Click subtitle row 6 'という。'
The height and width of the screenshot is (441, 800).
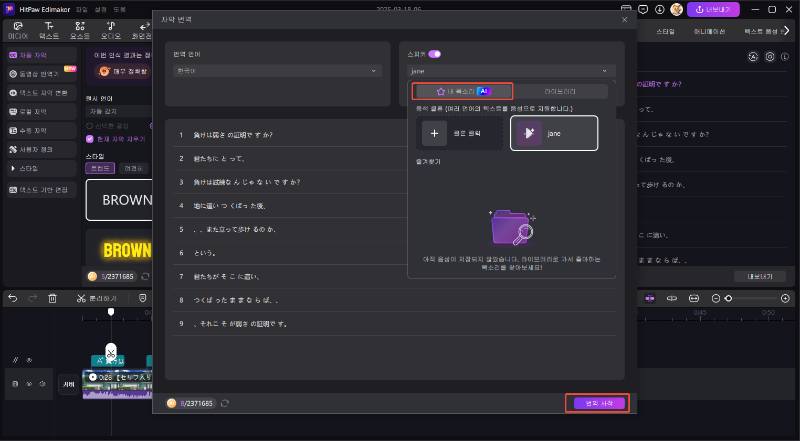coord(394,253)
